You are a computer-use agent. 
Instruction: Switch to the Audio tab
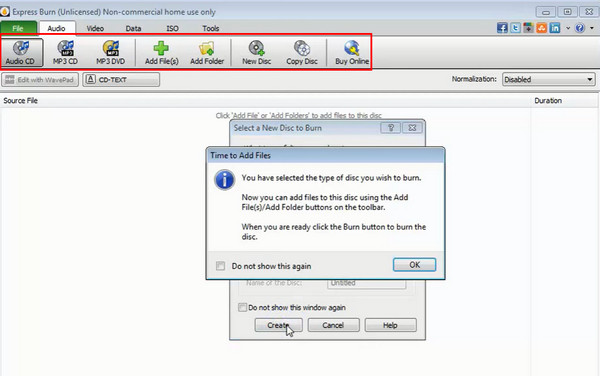coord(56,28)
